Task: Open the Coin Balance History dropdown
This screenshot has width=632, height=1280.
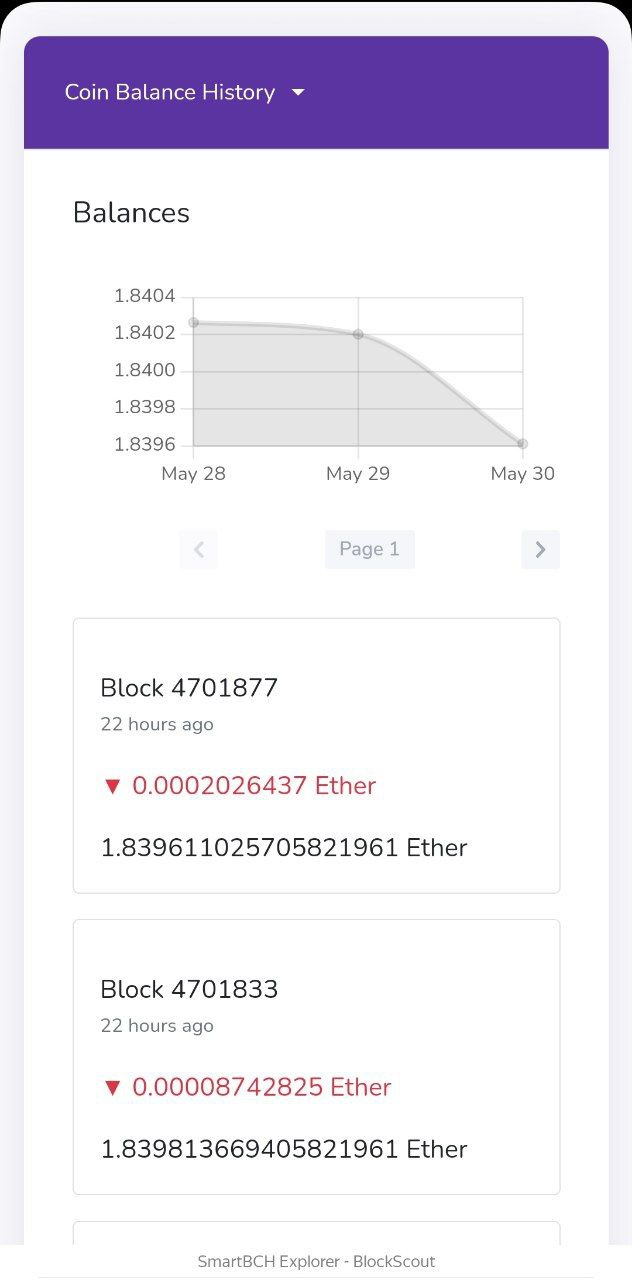Action: (184, 92)
